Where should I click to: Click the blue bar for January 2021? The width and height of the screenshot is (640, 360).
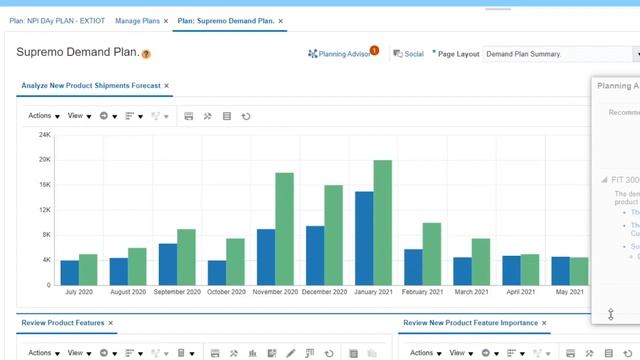(x=364, y=238)
